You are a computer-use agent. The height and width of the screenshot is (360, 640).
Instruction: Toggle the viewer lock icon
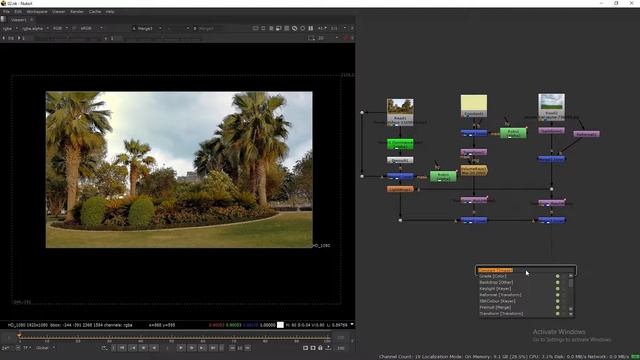point(320,348)
